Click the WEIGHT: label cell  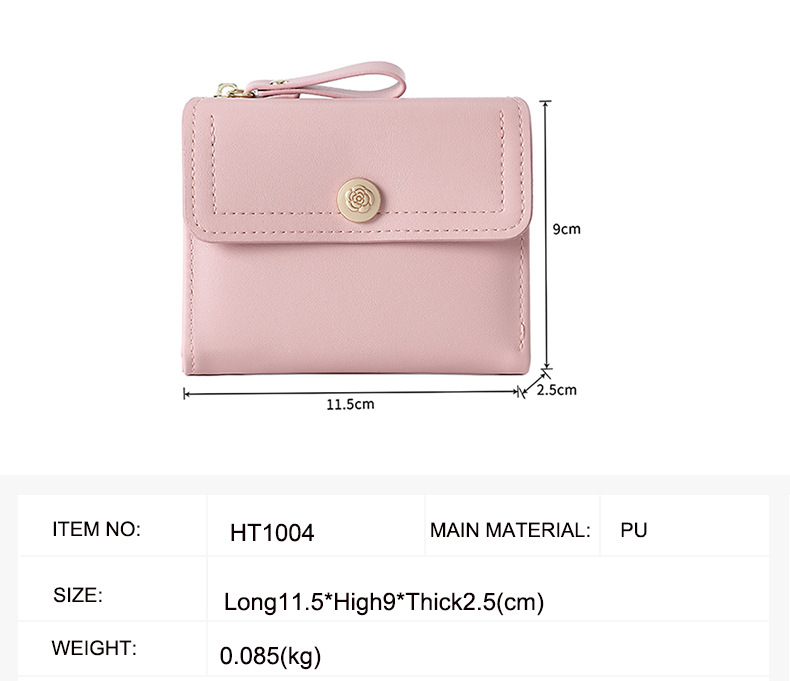[x=112, y=648]
